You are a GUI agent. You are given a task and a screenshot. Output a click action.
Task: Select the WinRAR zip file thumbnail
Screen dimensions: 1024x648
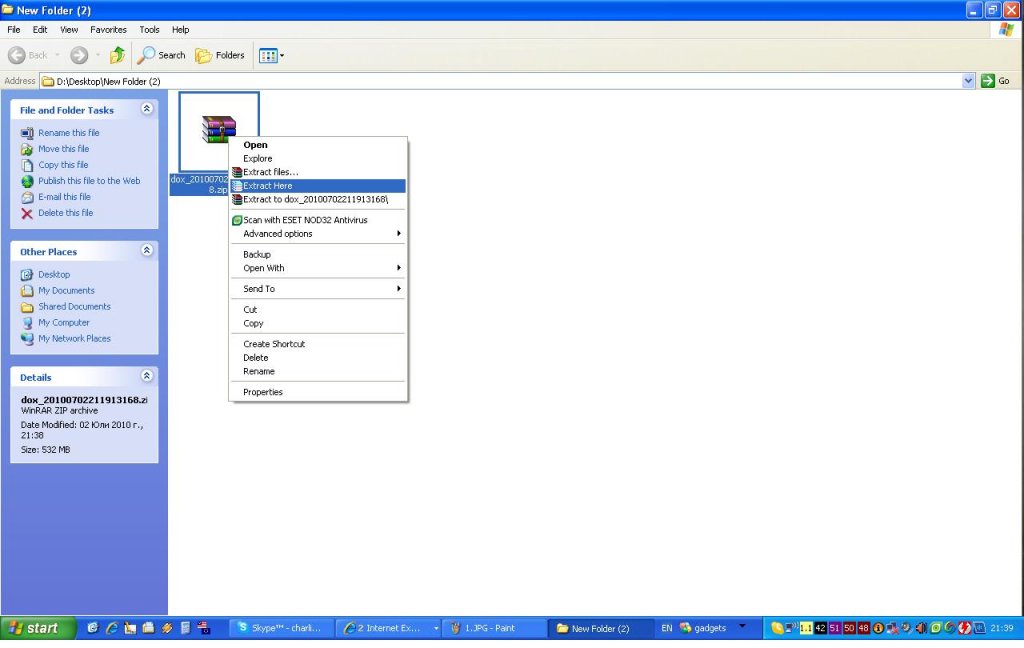click(x=219, y=131)
